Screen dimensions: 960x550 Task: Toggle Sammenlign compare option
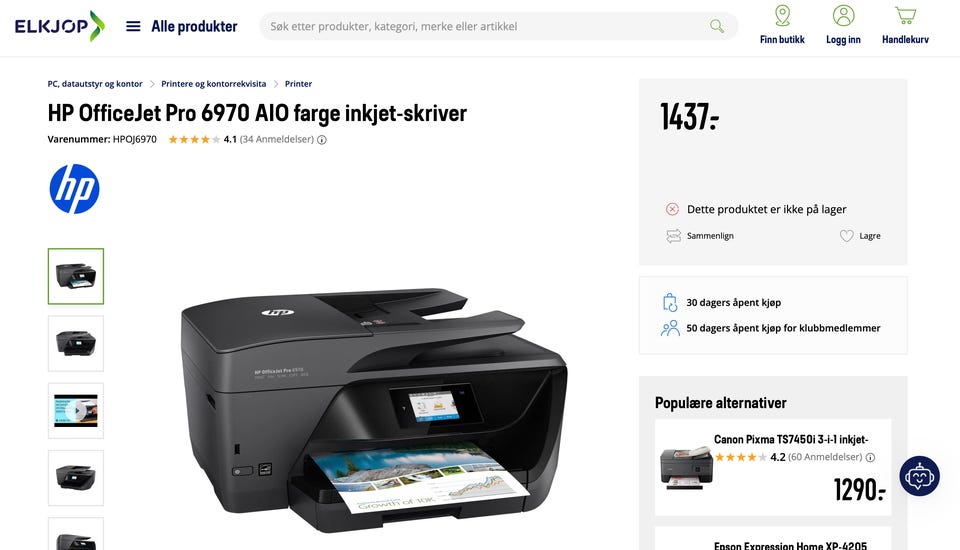coord(700,236)
